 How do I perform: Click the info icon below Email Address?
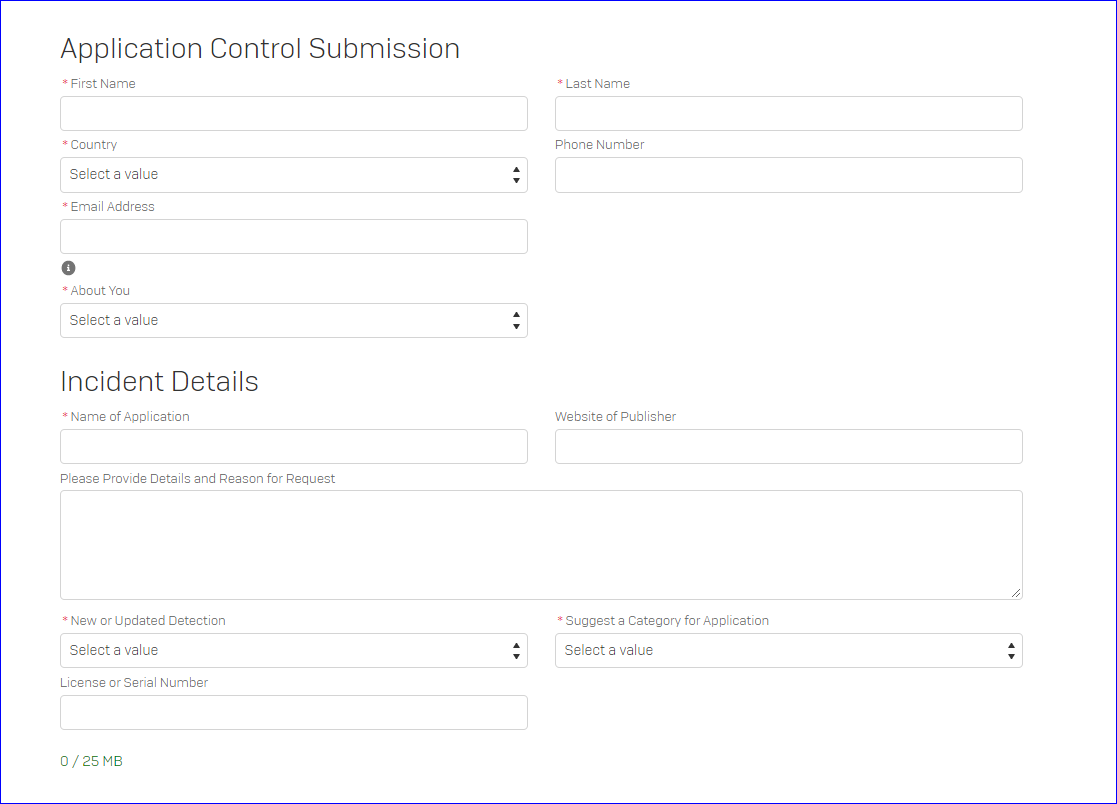pyautogui.click(x=68, y=268)
